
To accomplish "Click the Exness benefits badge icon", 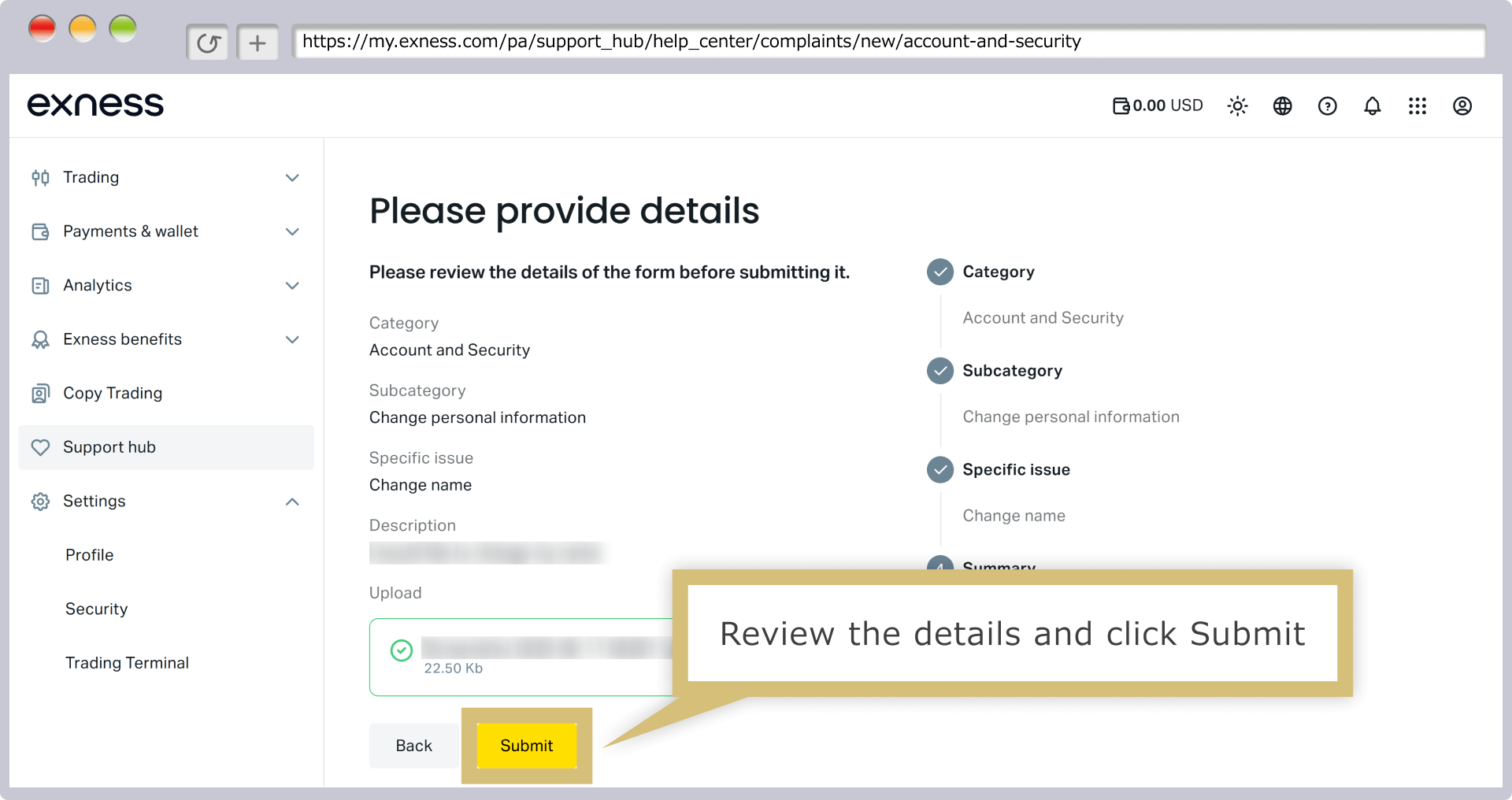I will pos(40,339).
